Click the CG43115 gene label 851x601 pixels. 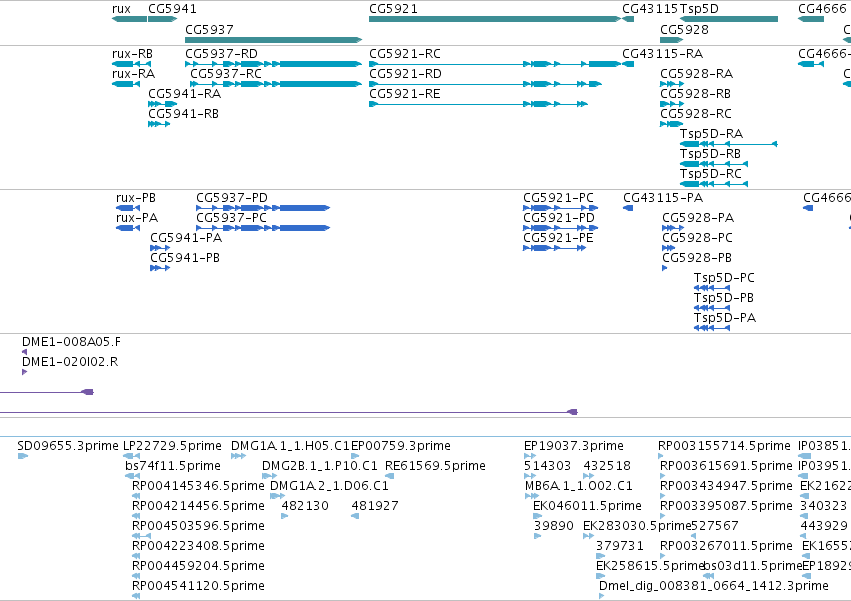click(650, 9)
